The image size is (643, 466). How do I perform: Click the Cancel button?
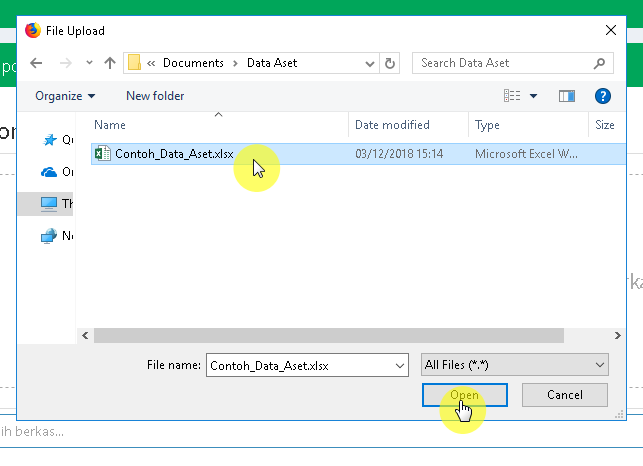[565, 395]
